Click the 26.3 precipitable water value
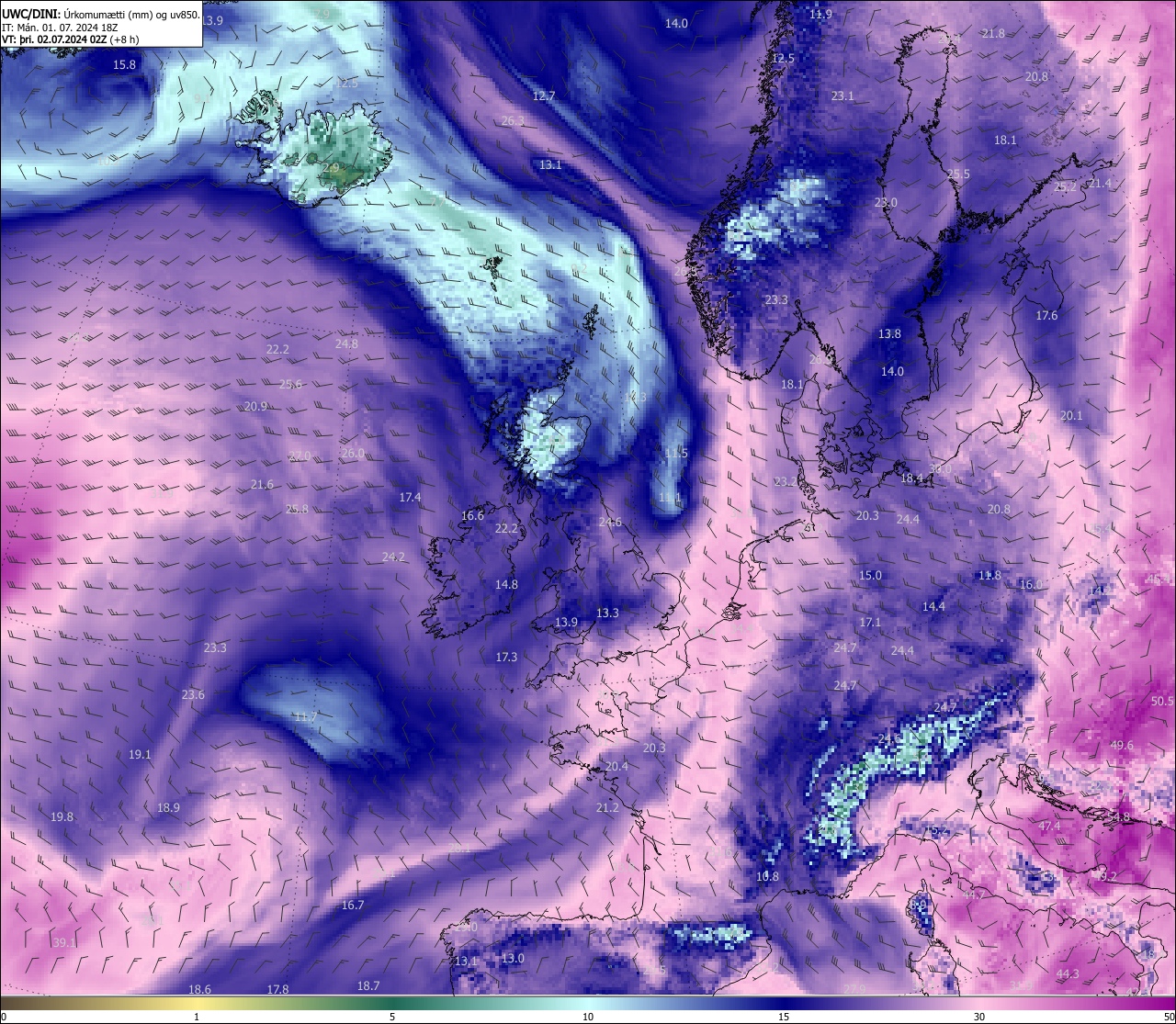 pos(513,121)
